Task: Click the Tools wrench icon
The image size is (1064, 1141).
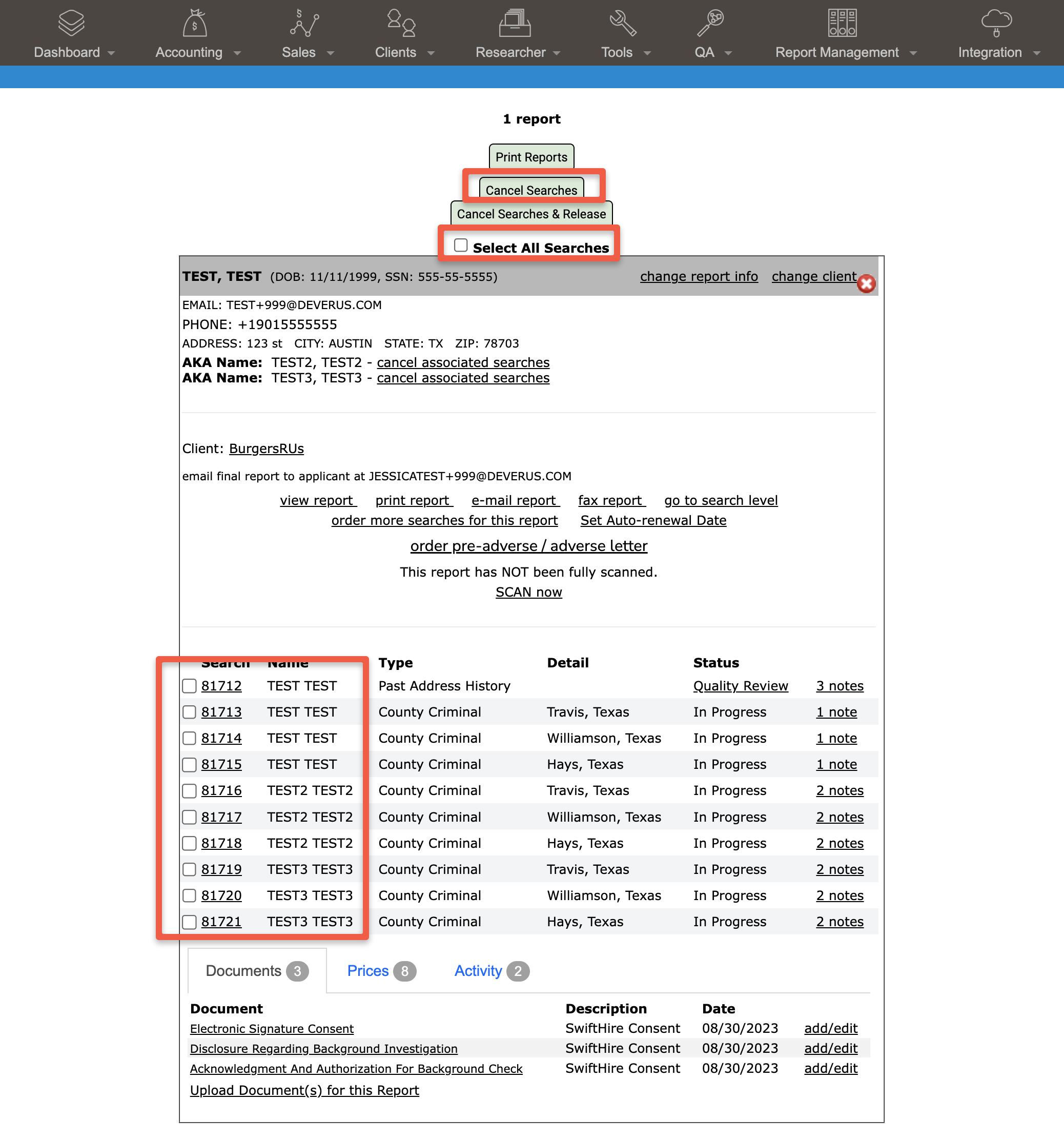Action: (623, 23)
